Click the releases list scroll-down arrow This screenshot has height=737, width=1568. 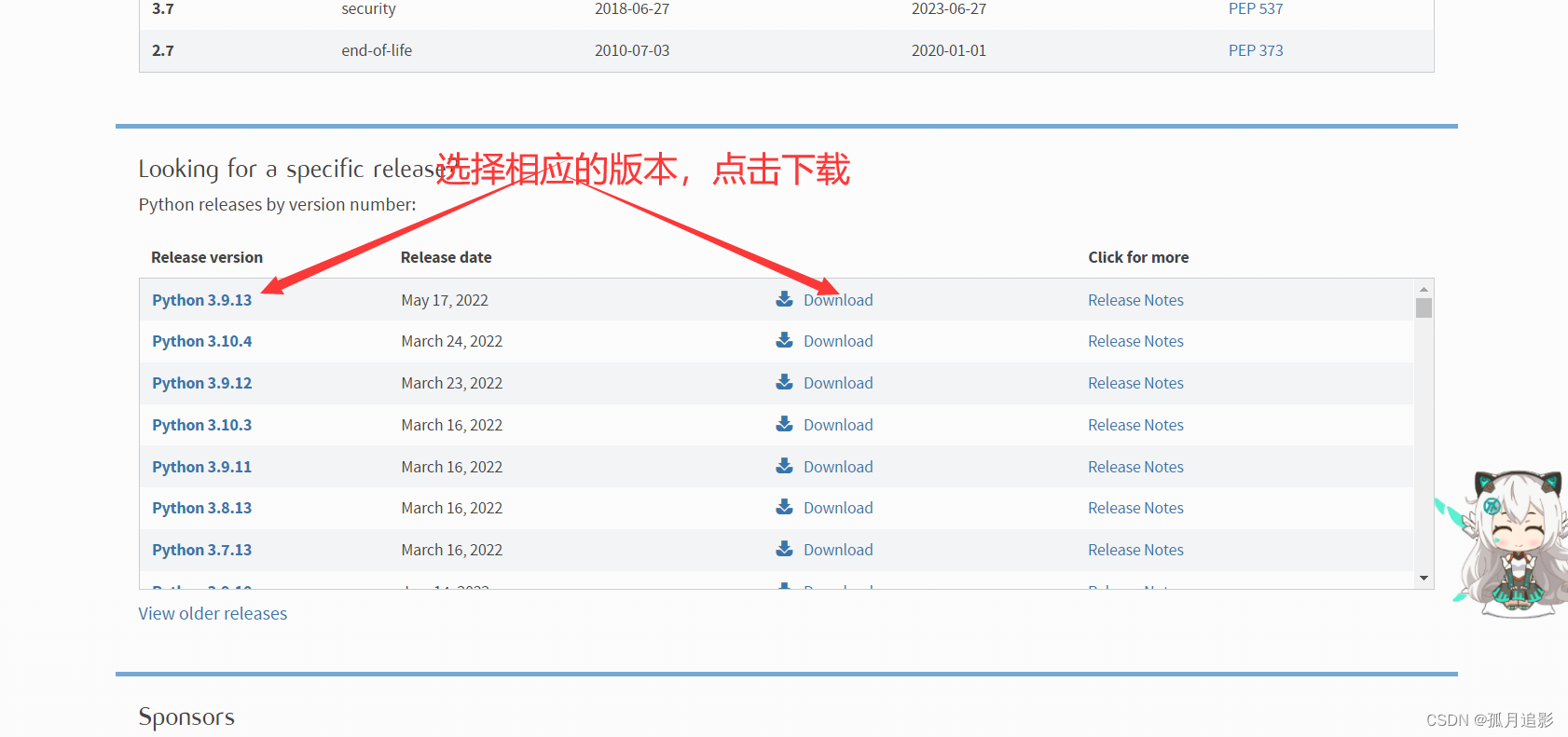click(1424, 579)
